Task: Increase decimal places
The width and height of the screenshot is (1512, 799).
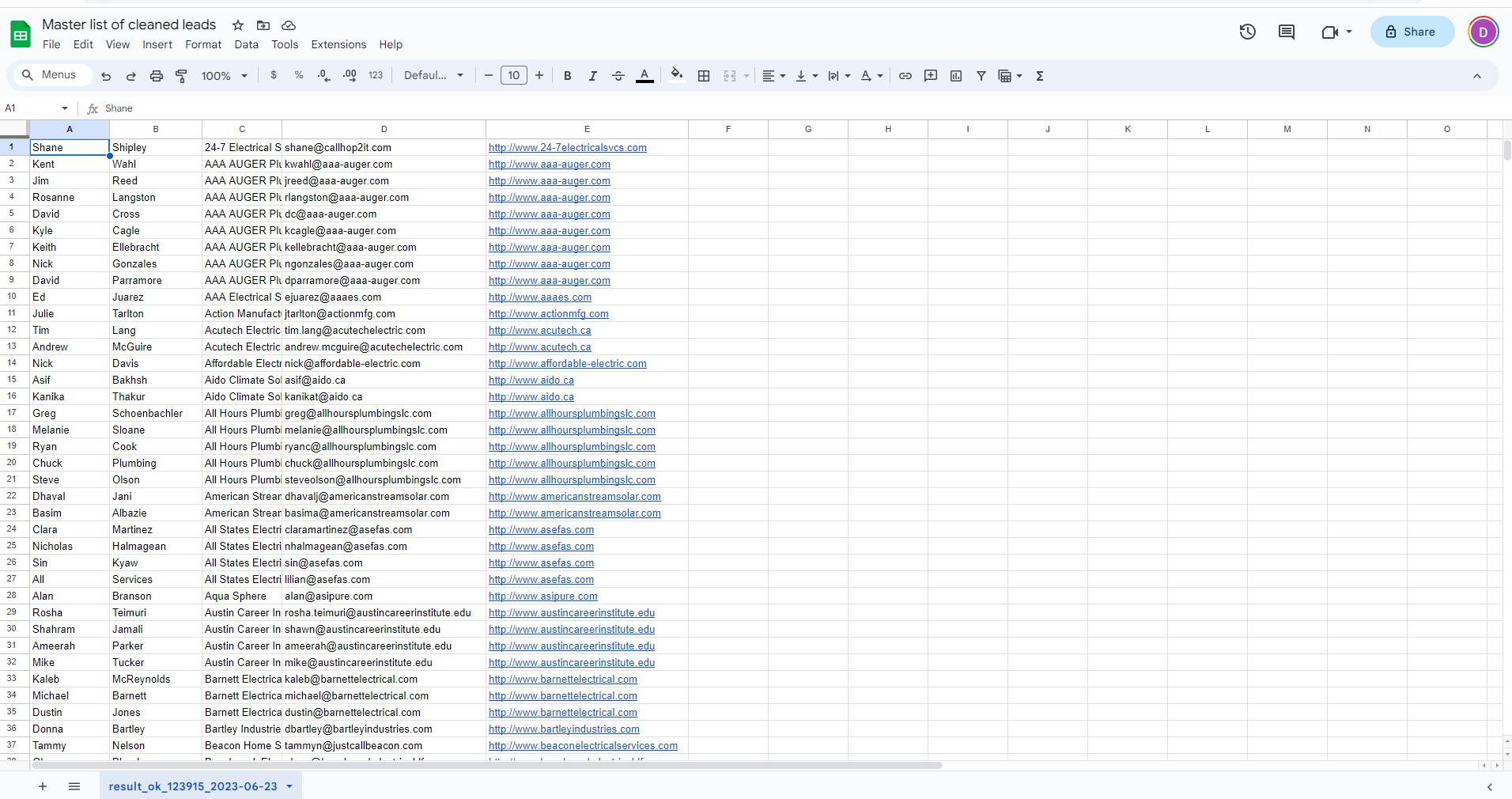Action: (350, 75)
